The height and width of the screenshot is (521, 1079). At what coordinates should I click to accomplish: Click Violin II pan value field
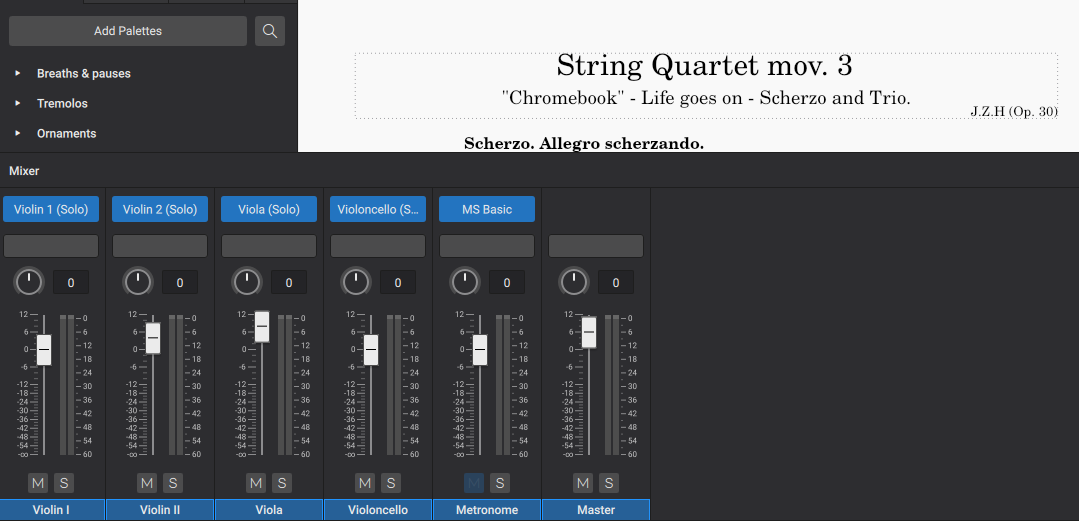[x=180, y=282]
